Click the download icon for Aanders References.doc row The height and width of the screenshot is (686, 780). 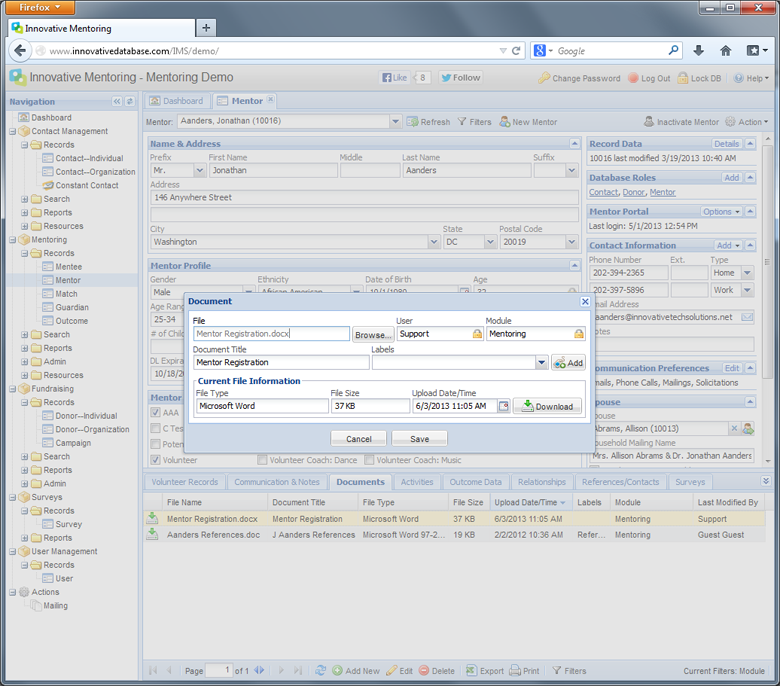152,534
